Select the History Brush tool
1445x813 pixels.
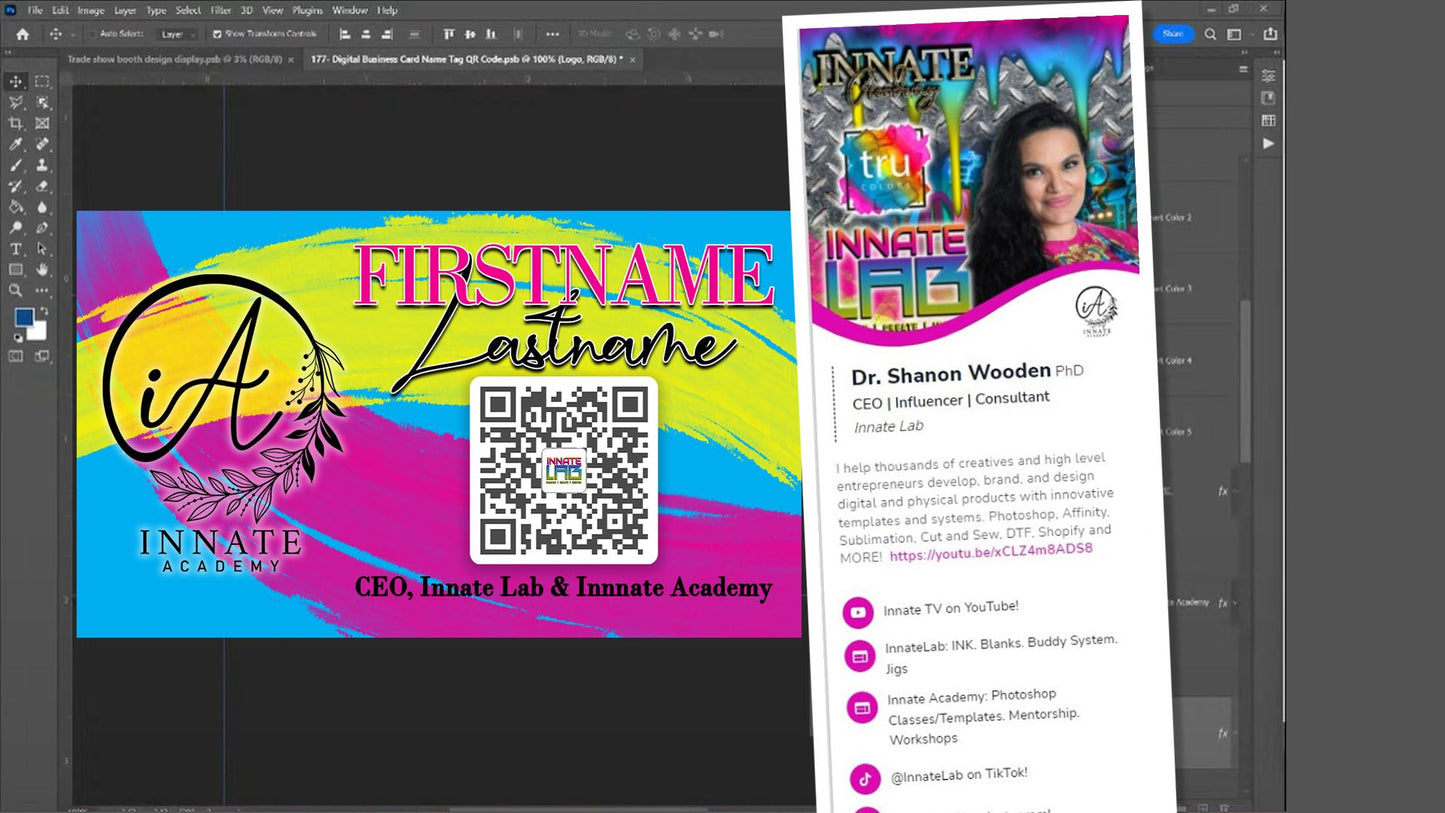[x=16, y=186]
